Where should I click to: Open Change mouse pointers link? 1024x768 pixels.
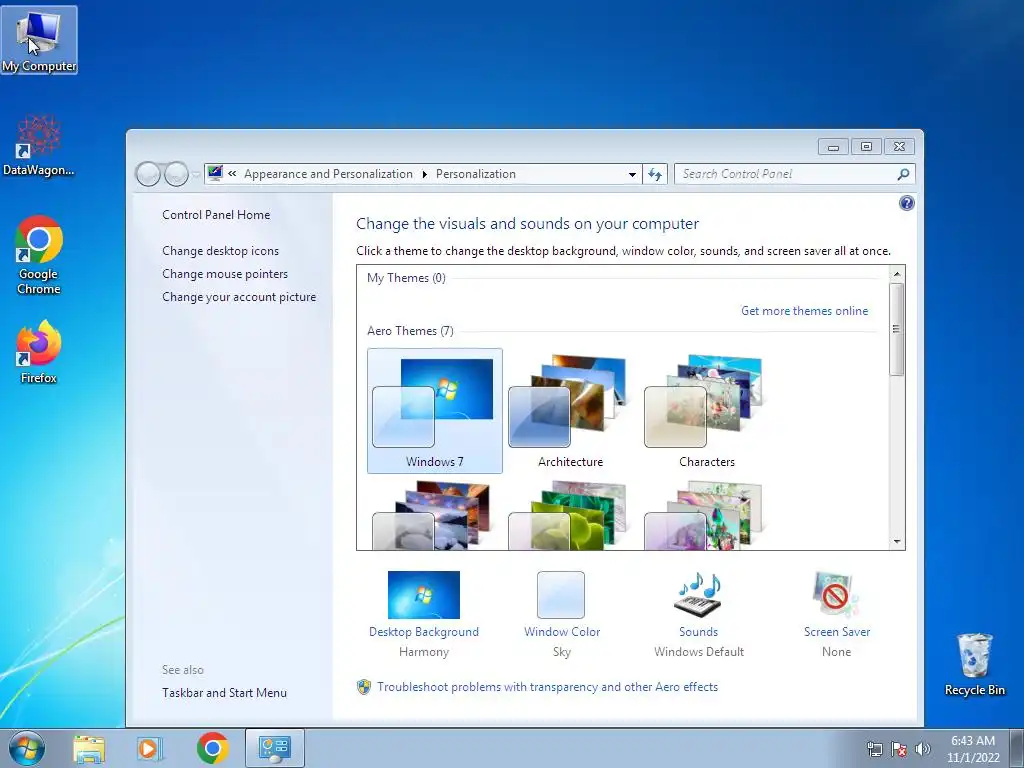click(x=225, y=274)
